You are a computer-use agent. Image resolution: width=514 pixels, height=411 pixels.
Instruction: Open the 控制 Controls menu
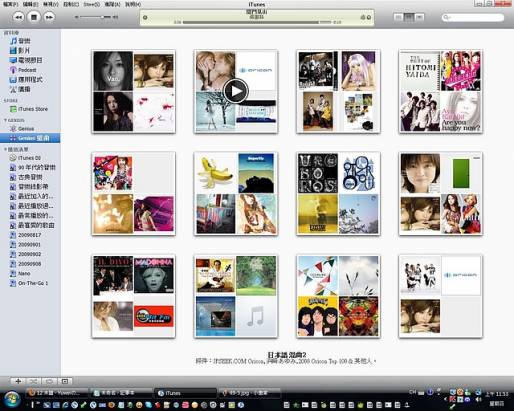pos(71,4)
